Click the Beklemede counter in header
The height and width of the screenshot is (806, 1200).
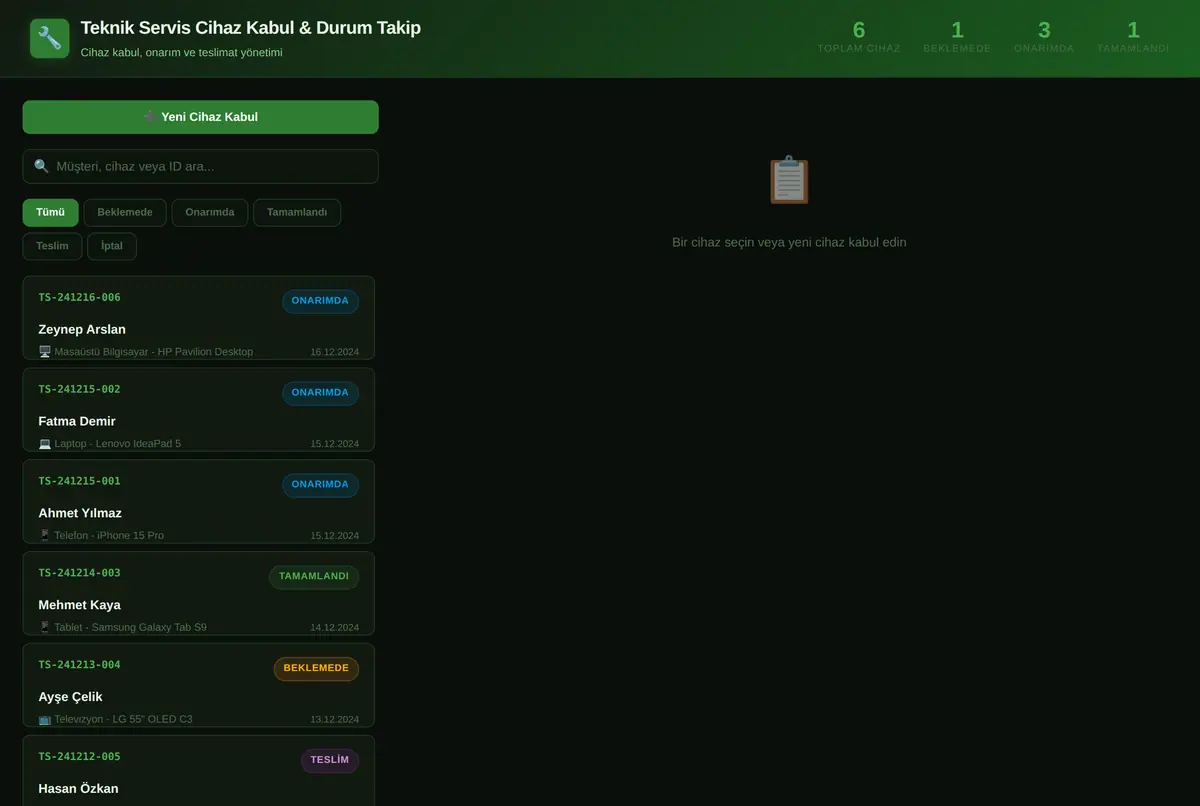[957, 37]
